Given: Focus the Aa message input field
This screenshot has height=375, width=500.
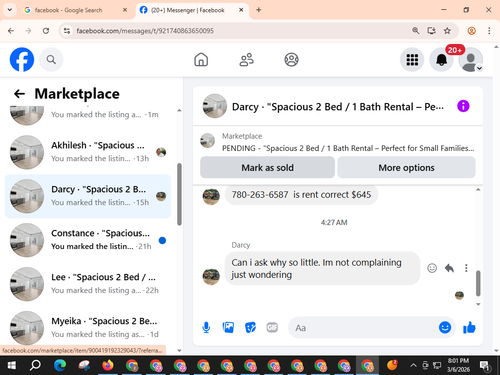Looking at the screenshot, I should [363, 328].
